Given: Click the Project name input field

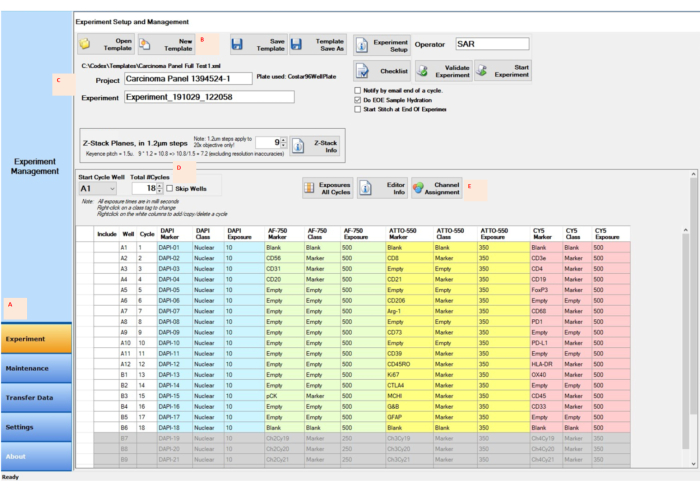Looking at the screenshot, I should click(188, 79).
